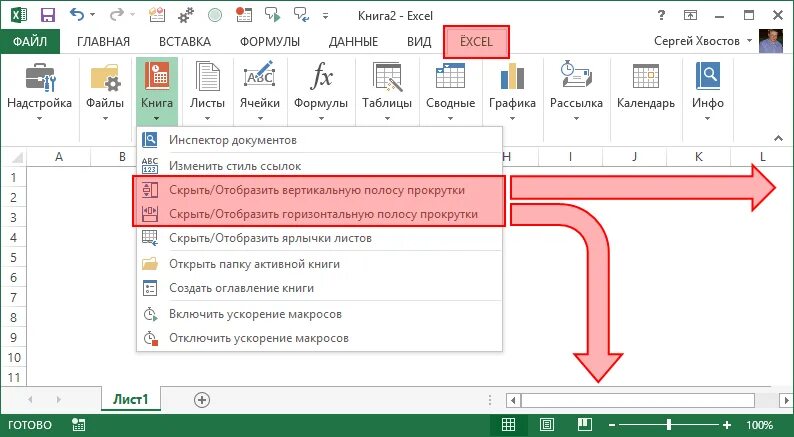Viewport: 794px width, 437px height.
Task: Click the horizontal scrollbar left arrow
Action: (x=513, y=401)
